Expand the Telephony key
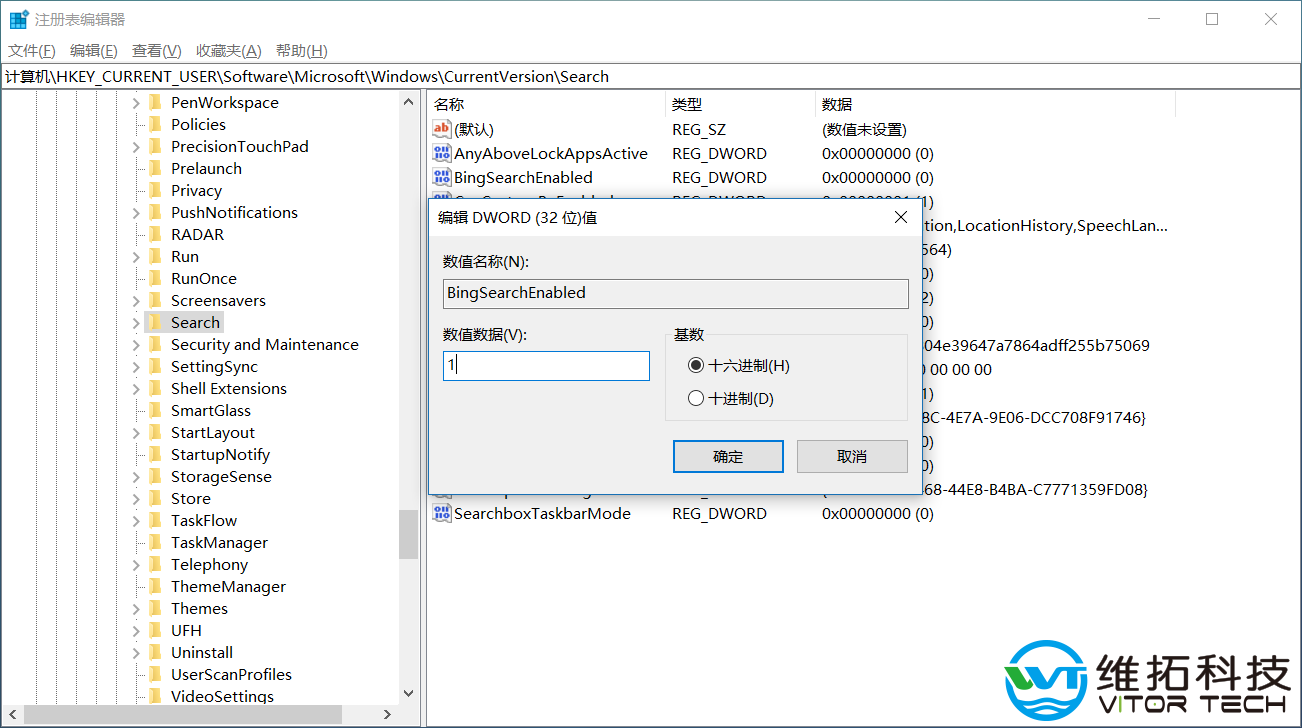The height and width of the screenshot is (728, 1302). [136, 564]
